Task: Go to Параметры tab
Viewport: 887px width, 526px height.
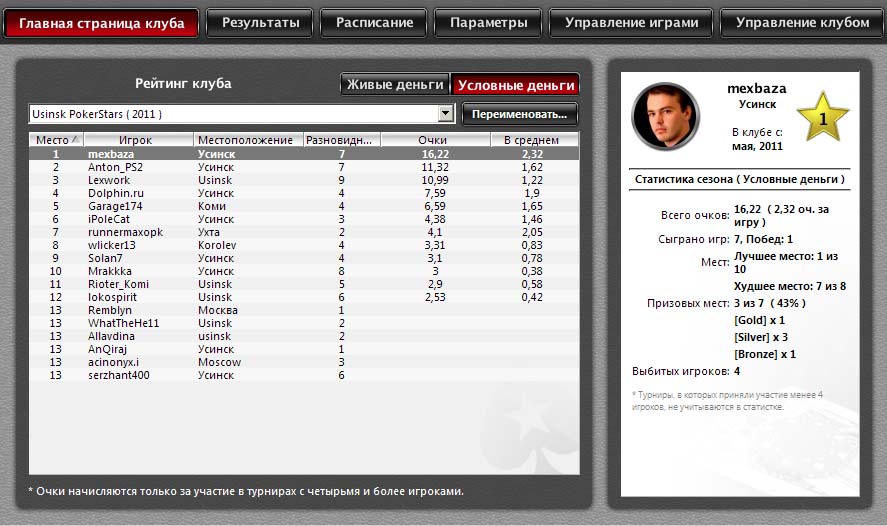Action: [488, 23]
